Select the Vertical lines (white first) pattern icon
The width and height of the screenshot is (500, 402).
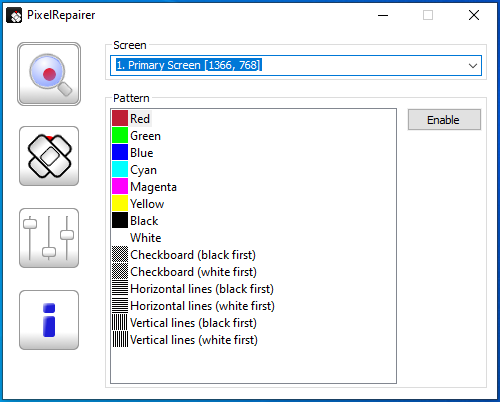120,339
